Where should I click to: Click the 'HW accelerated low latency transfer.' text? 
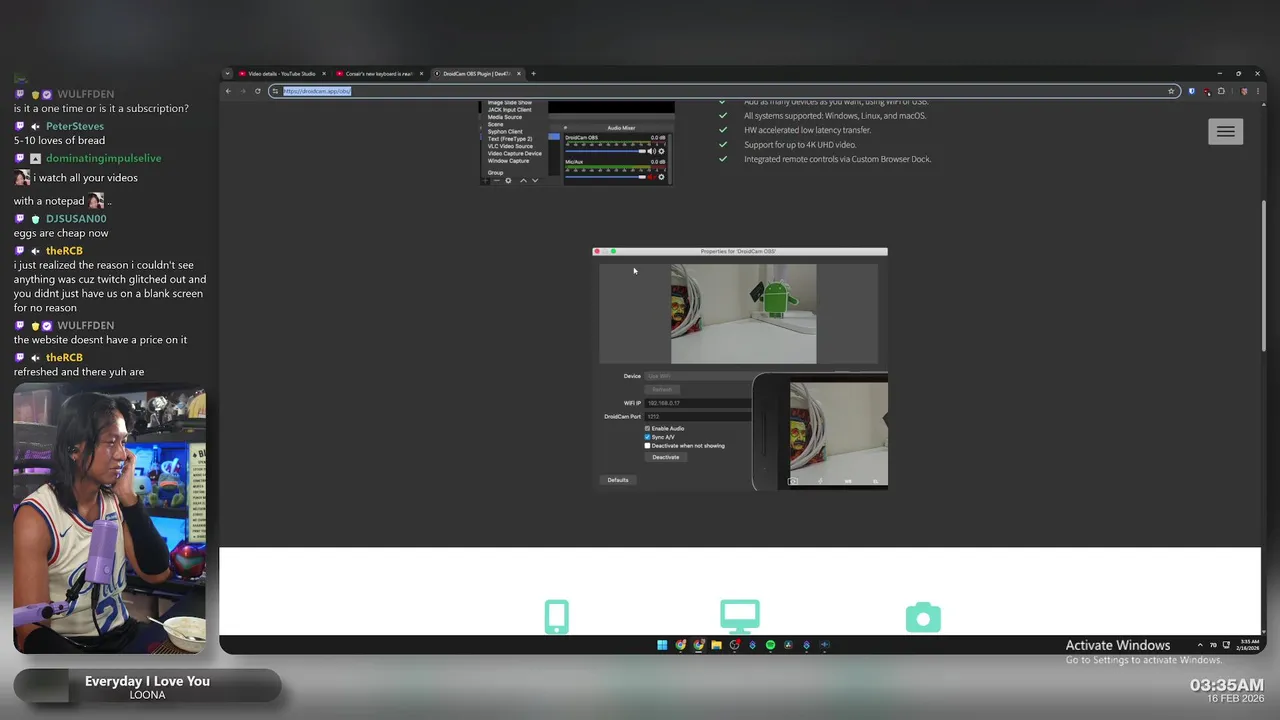point(807,130)
